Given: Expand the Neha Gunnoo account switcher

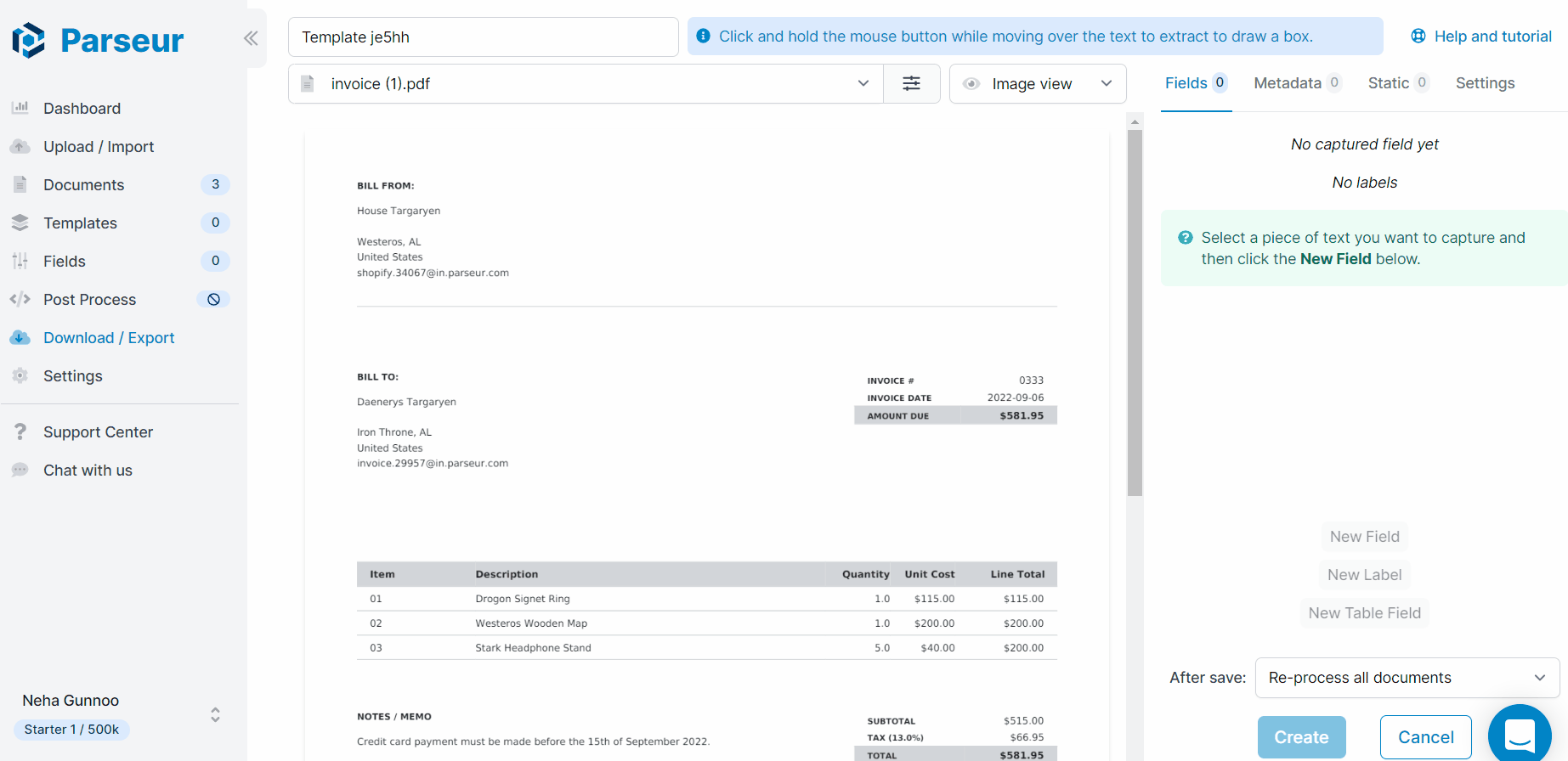Looking at the screenshot, I should pyautogui.click(x=215, y=714).
